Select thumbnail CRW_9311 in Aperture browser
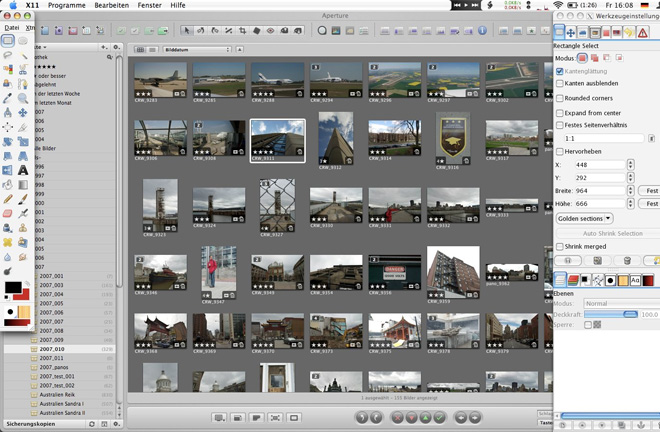 point(277,141)
